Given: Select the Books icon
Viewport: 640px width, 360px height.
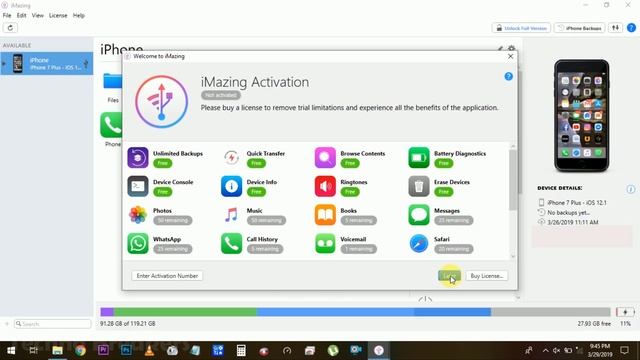Looking at the screenshot, I should 325,215.
